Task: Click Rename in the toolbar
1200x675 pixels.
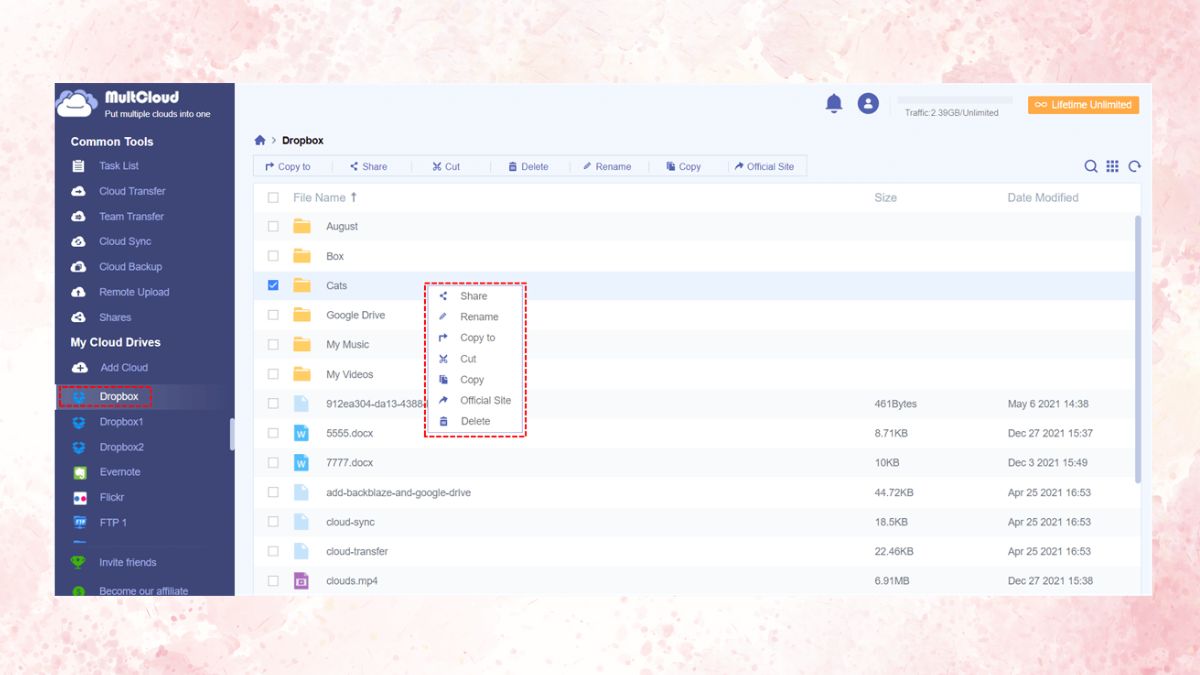Action: [x=607, y=167]
